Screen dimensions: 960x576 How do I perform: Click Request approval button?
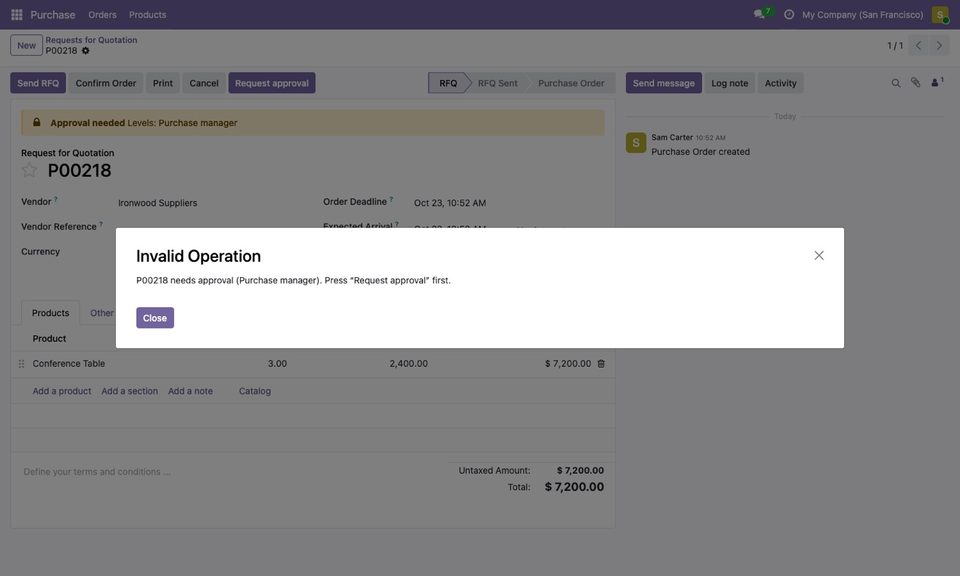coord(272,83)
